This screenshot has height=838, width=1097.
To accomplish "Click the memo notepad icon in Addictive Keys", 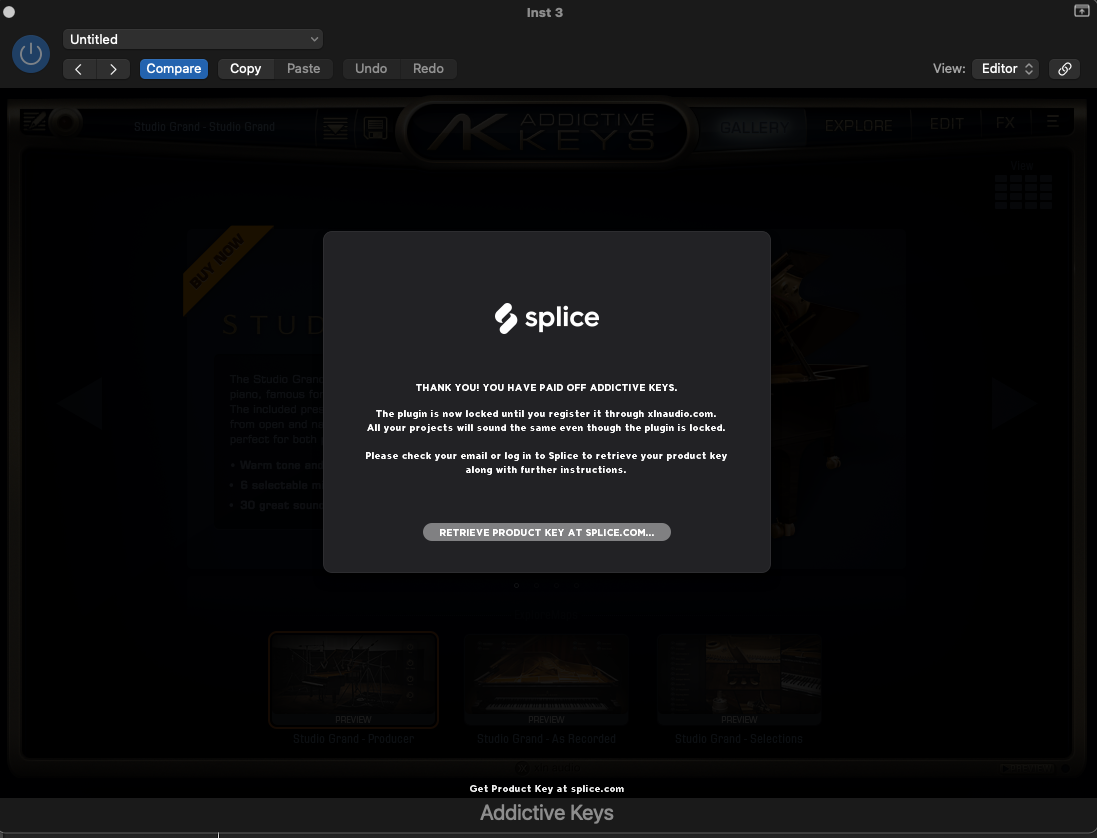I will pyautogui.click(x=34, y=122).
